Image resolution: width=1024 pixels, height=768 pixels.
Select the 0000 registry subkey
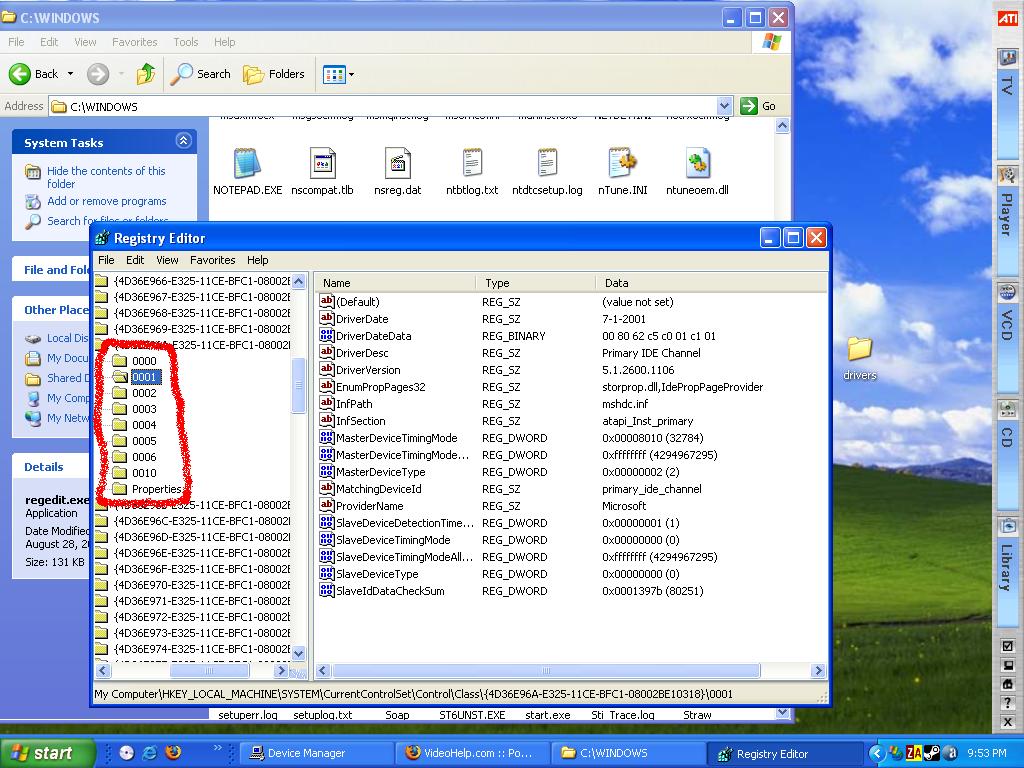click(144, 361)
